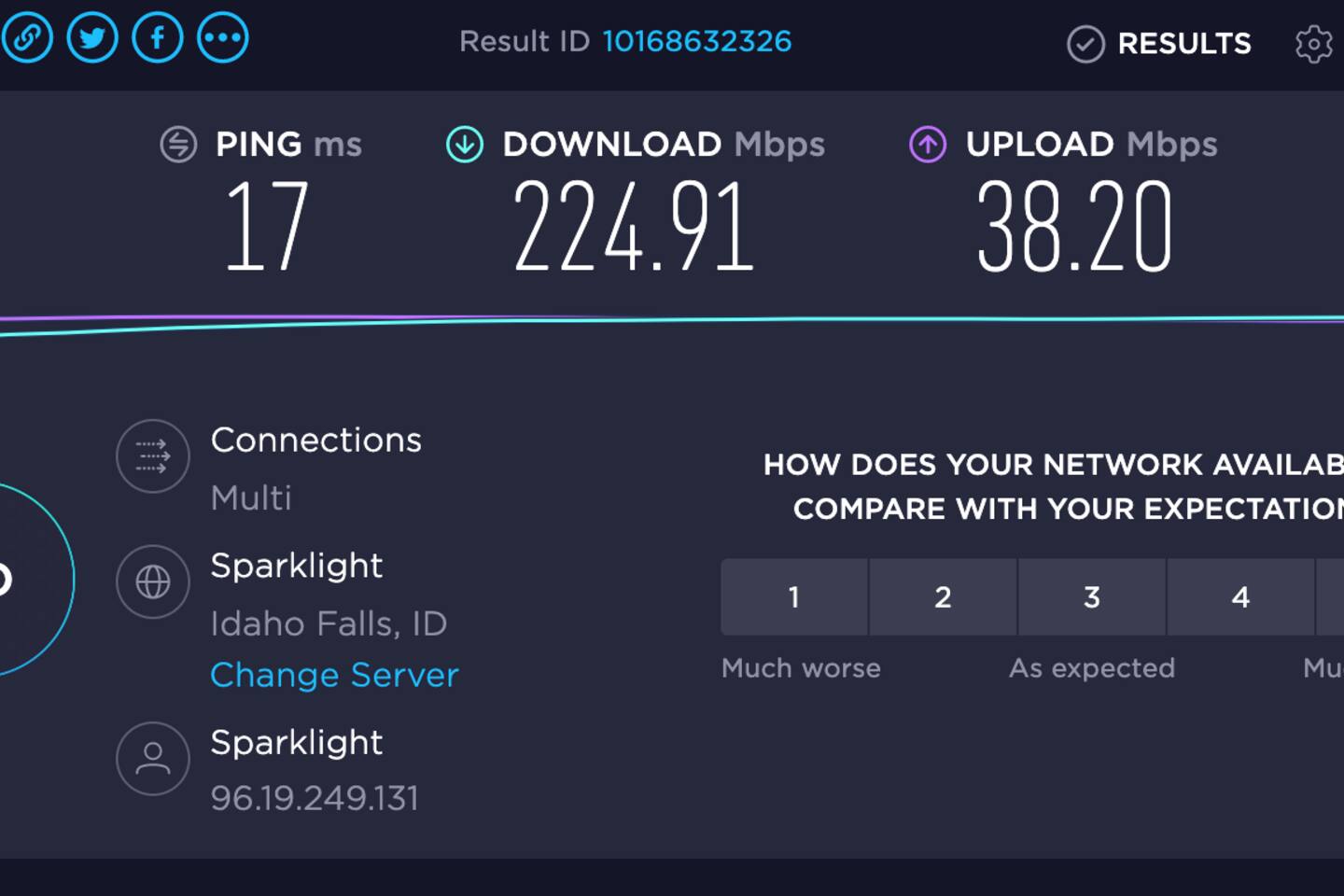Viewport: 1344px width, 896px height.
Task: Click Change Server link
Action: [x=334, y=675]
